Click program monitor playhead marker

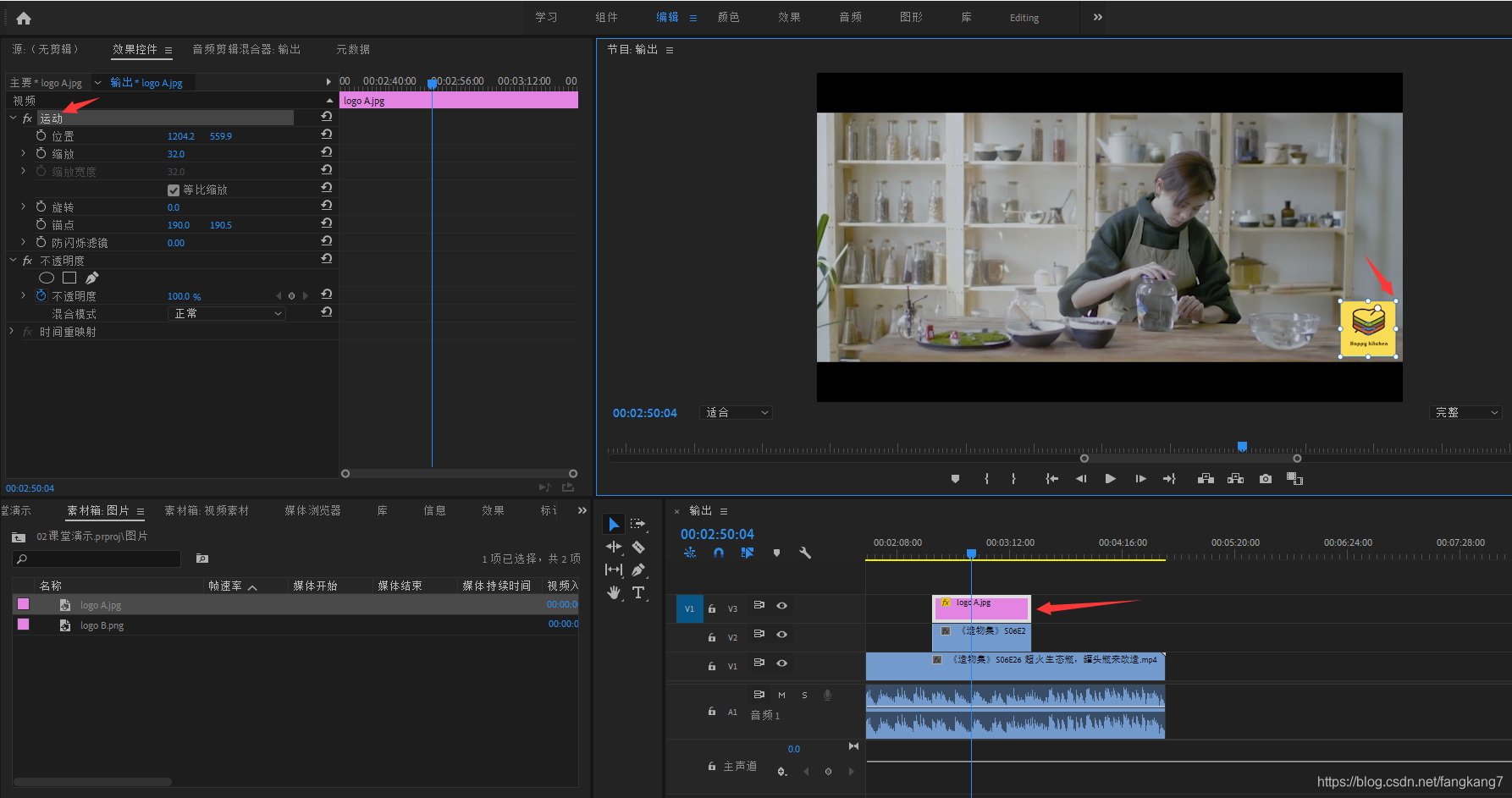1242,446
